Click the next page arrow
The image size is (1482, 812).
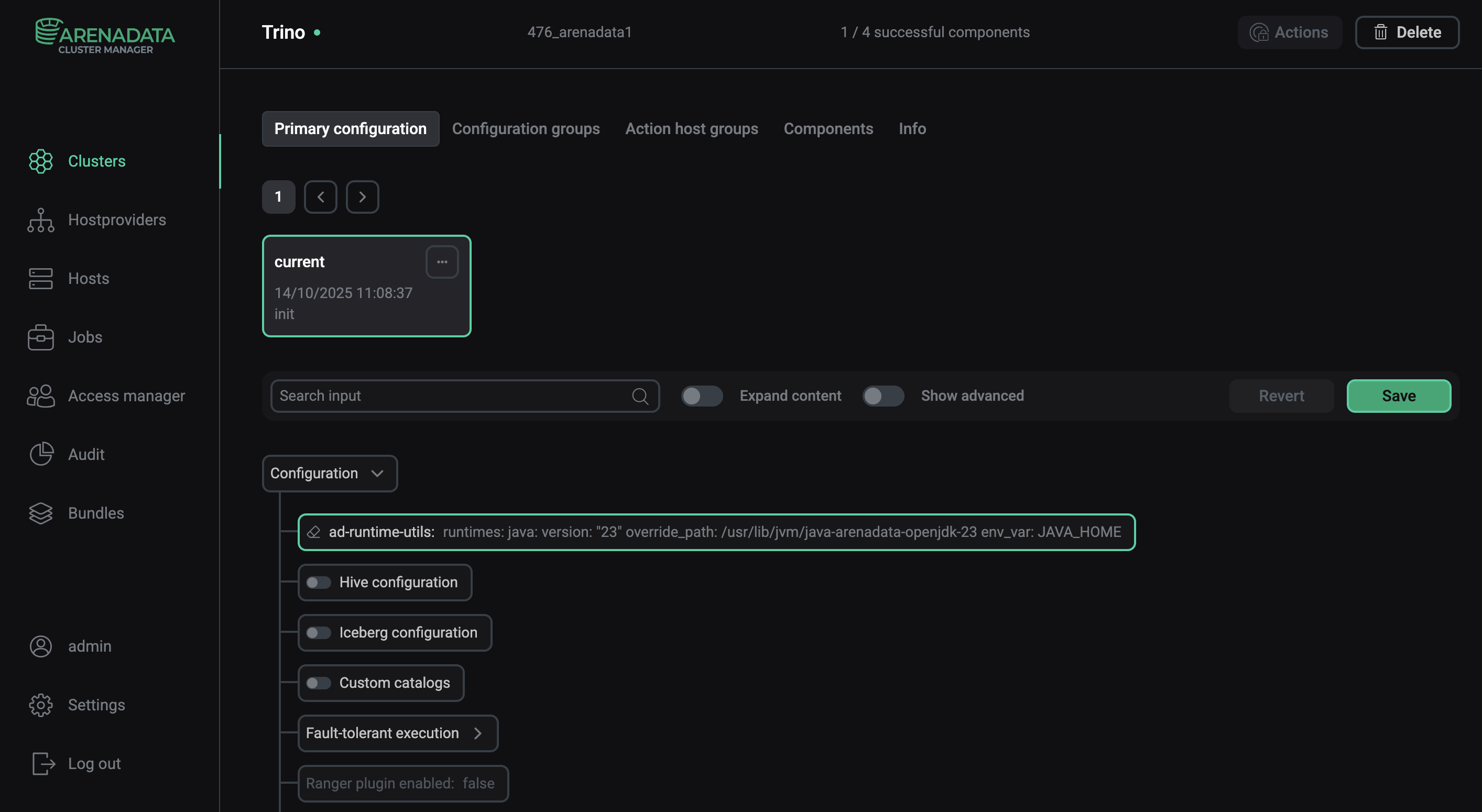coord(363,196)
